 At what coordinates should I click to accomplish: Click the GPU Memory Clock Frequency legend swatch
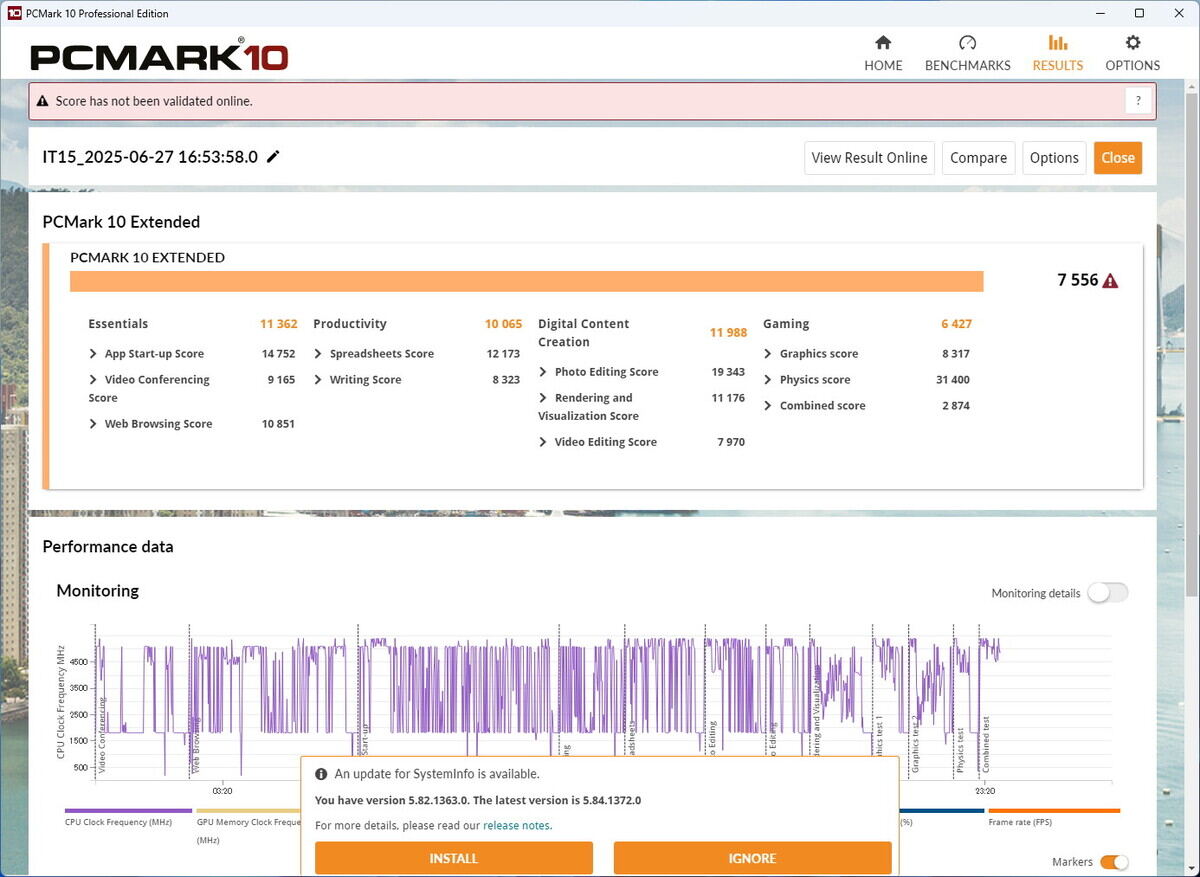click(x=248, y=811)
